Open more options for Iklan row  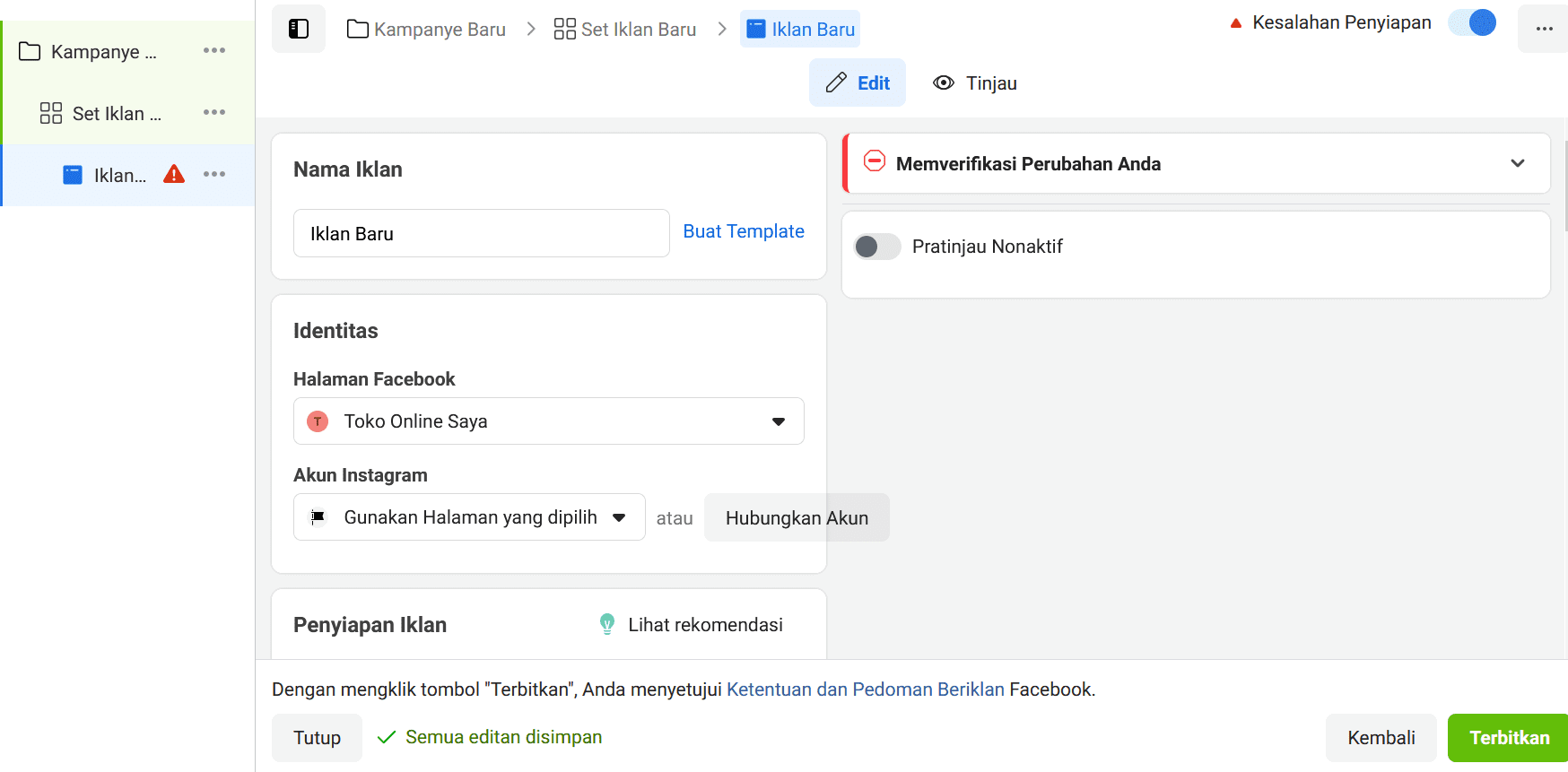[x=214, y=174]
